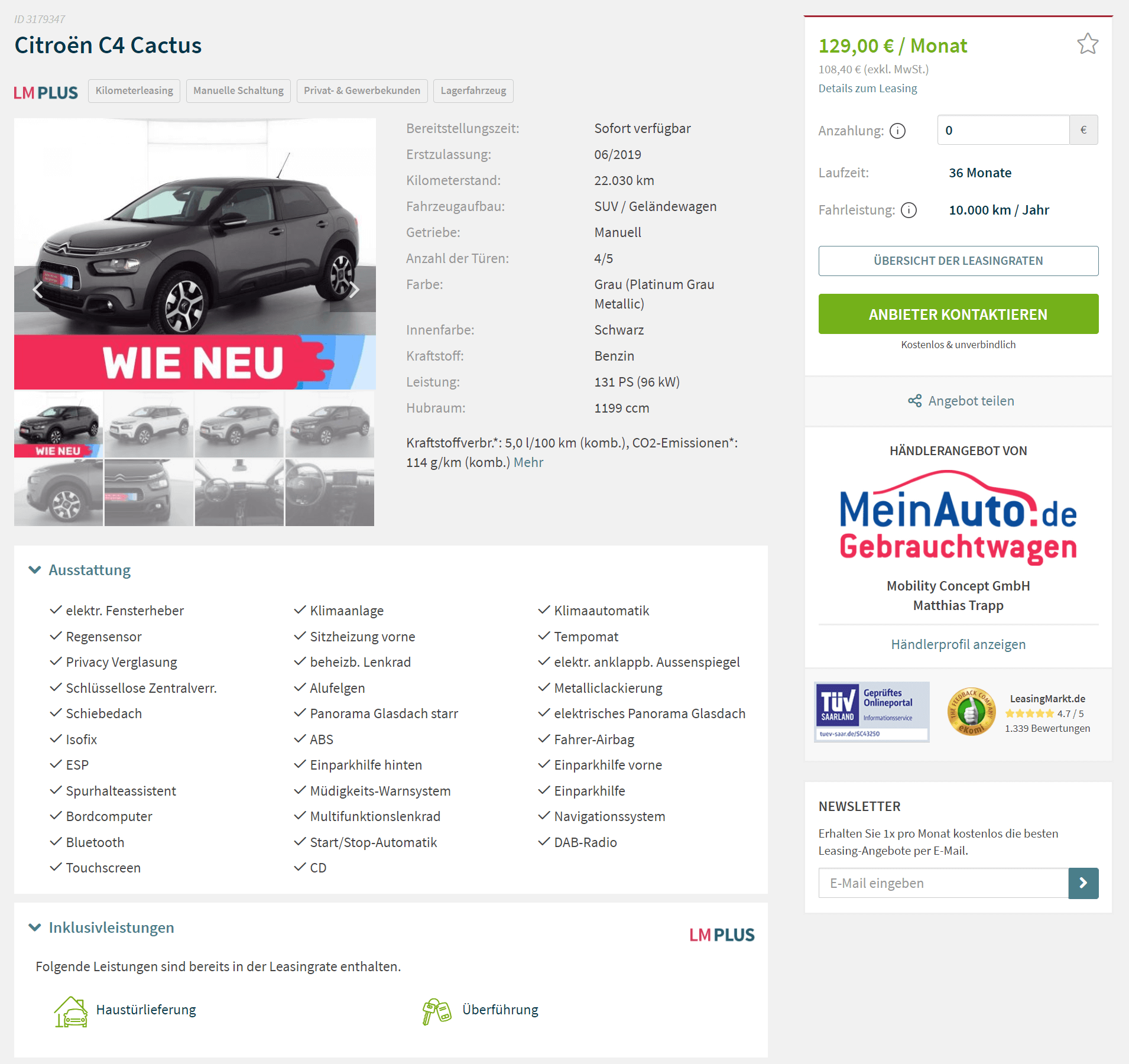Viewport: 1129px width, 1064px height.
Task: Select the Privat- & Gewerbekunden tag
Action: coord(362,91)
